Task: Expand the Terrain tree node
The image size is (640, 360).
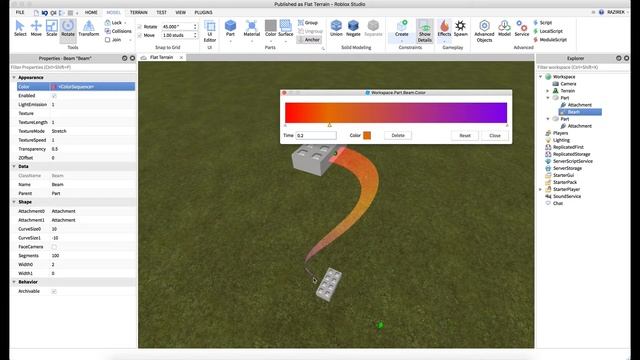Action: coord(548,91)
